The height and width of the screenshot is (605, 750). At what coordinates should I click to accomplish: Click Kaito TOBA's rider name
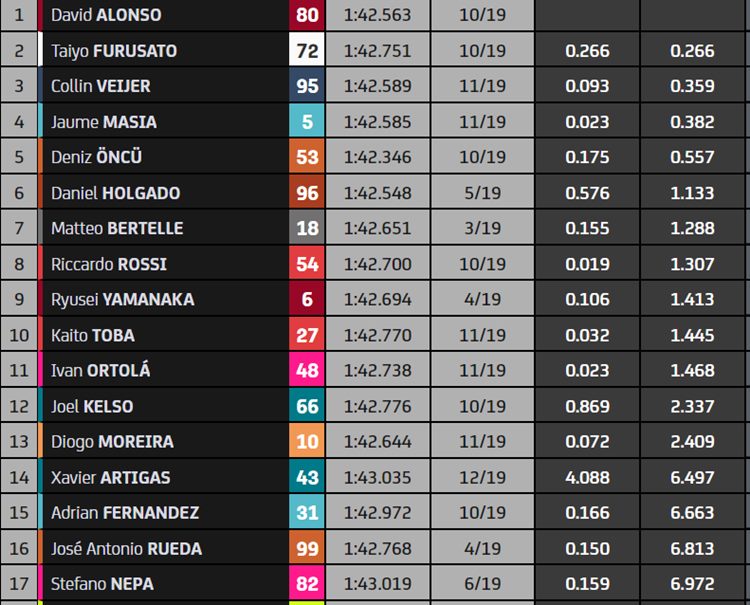point(93,335)
